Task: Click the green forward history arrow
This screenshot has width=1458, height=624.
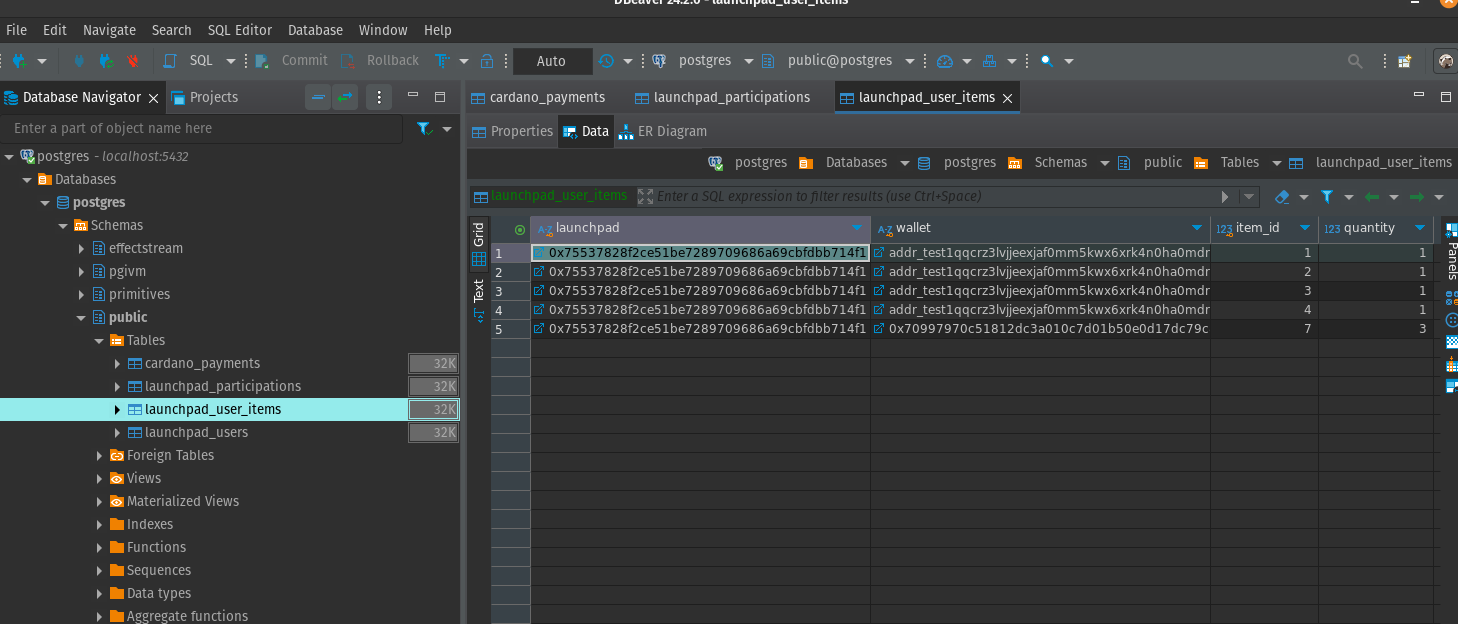Action: (1417, 197)
